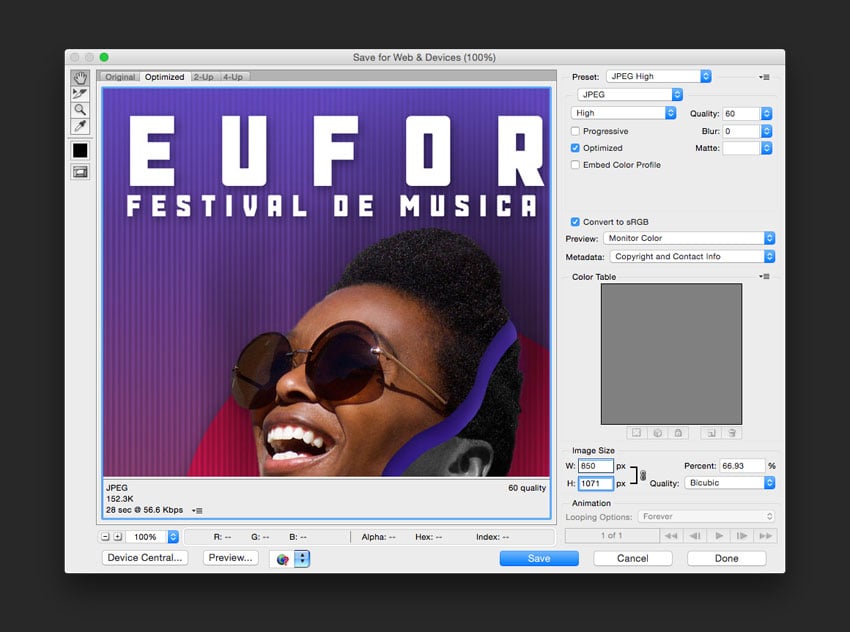Image resolution: width=850 pixels, height=632 pixels.
Task: Open the Bicubic resampling quality dropdown
Action: pyautogui.click(x=730, y=482)
